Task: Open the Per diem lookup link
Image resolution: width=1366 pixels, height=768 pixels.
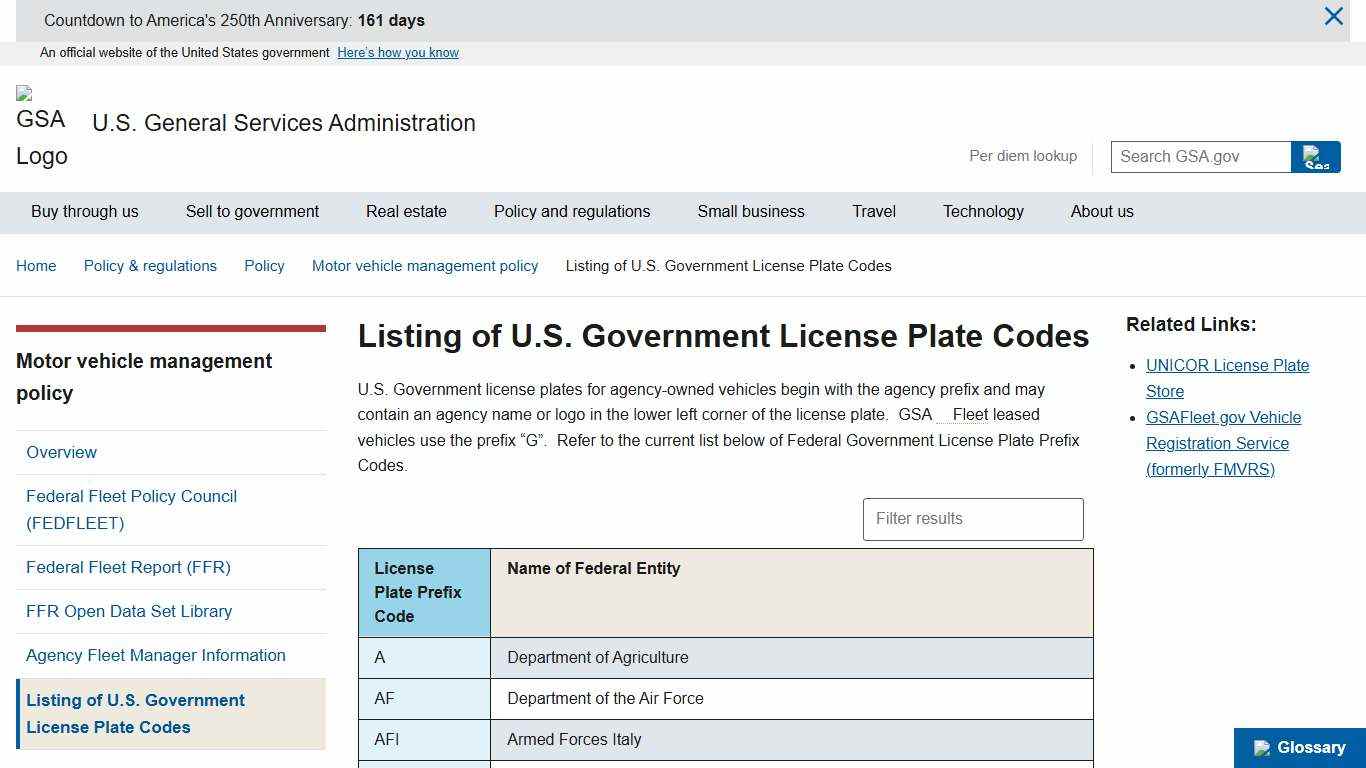Action: click(1022, 156)
